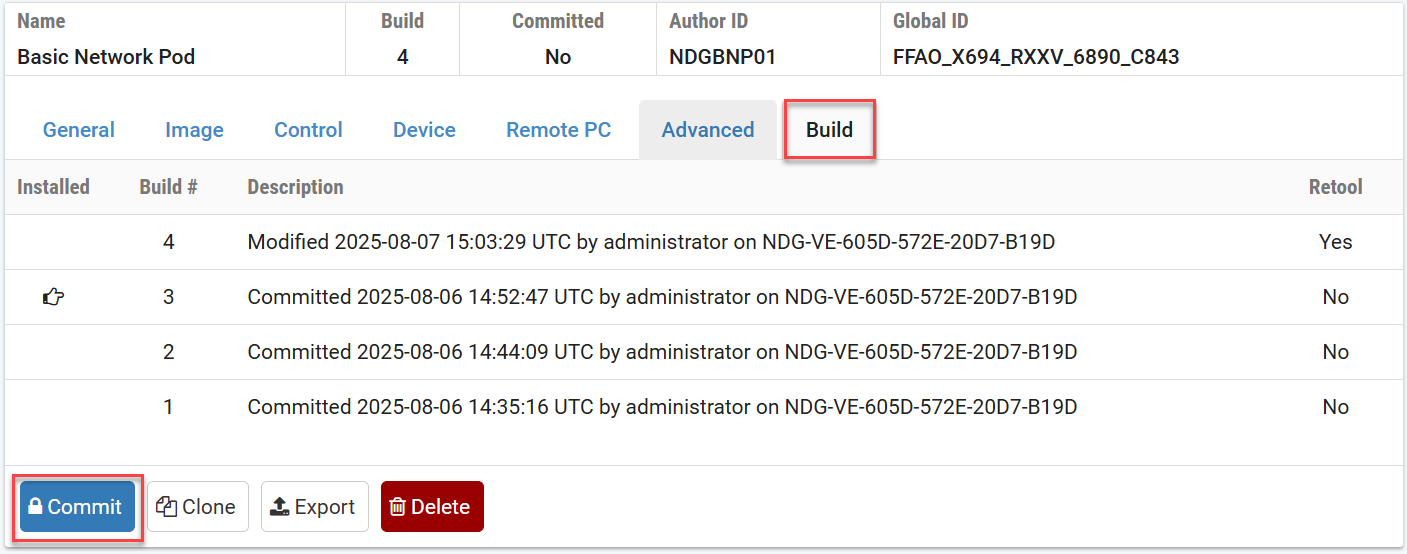Image resolution: width=1407 pixels, height=554 pixels.
Task: Select build 3 committed 14:52:47 row
Action: pos(662,297)
